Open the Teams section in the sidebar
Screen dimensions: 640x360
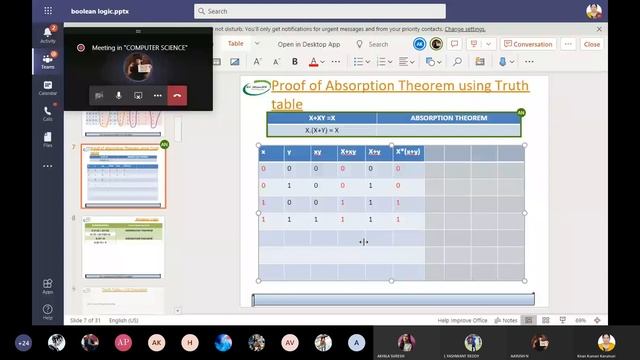[x=48, y=61]
